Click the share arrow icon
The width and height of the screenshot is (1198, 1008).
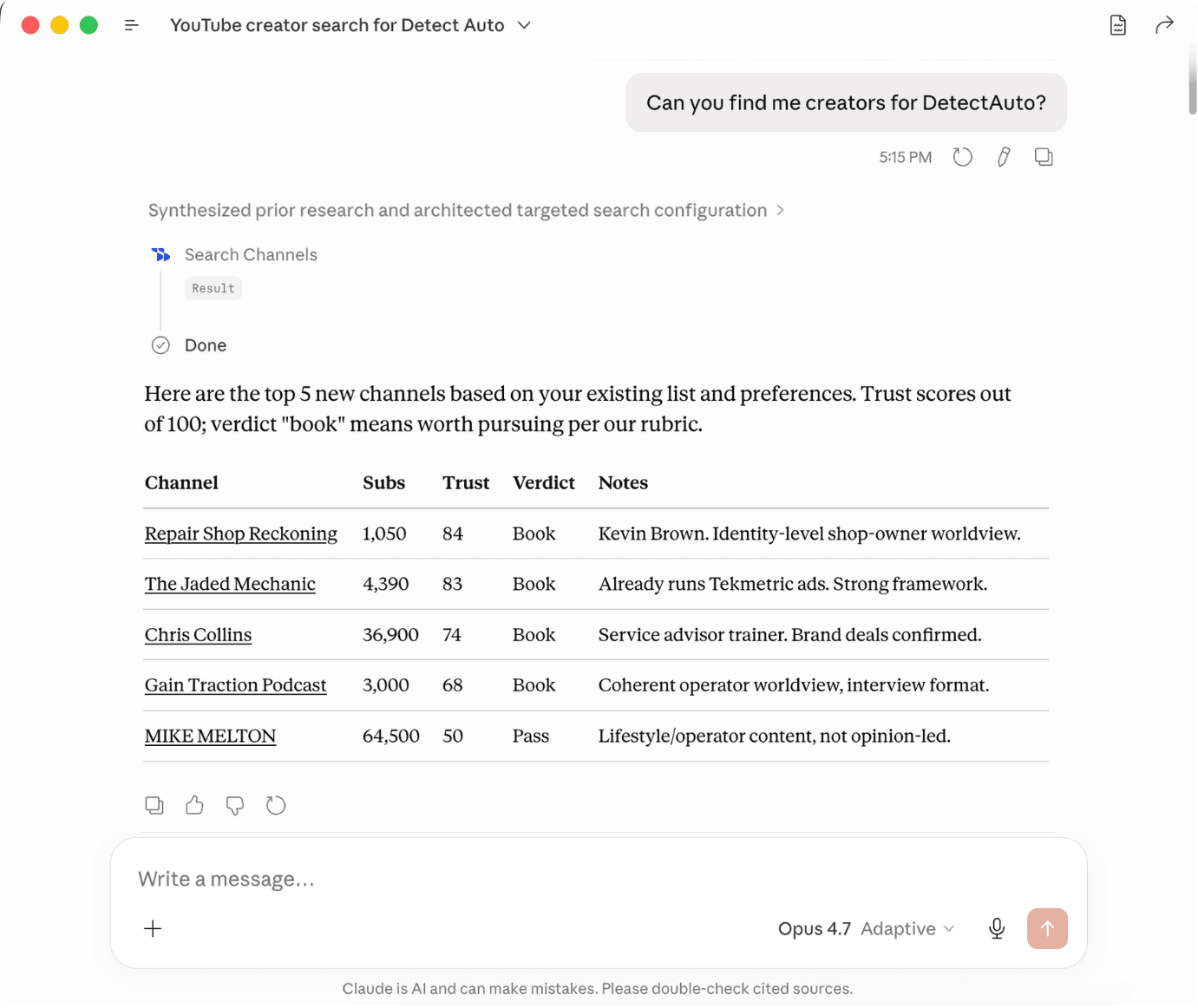(x=1164, y=25)
